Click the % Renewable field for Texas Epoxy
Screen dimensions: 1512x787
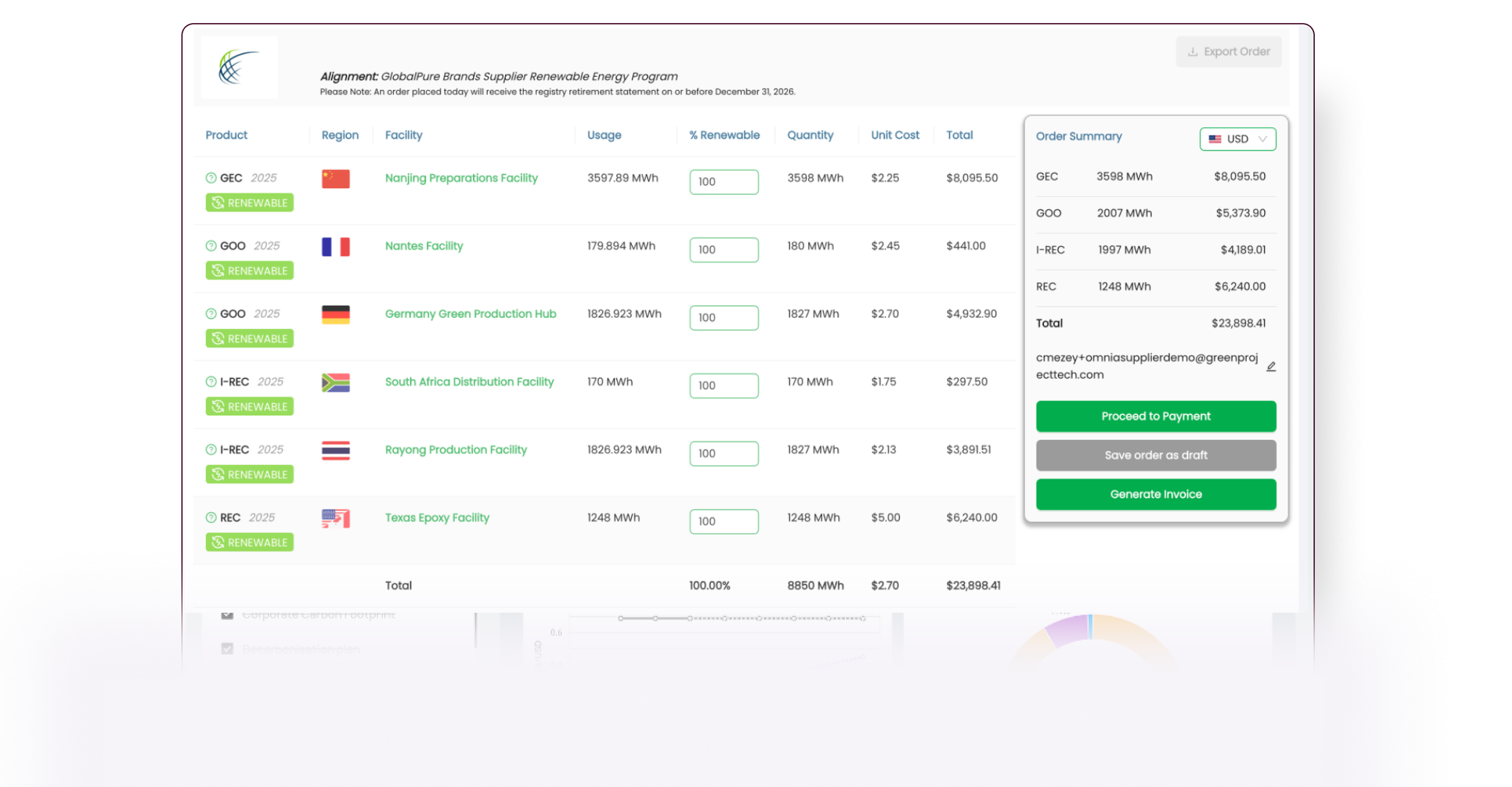[x=724, y=522]
